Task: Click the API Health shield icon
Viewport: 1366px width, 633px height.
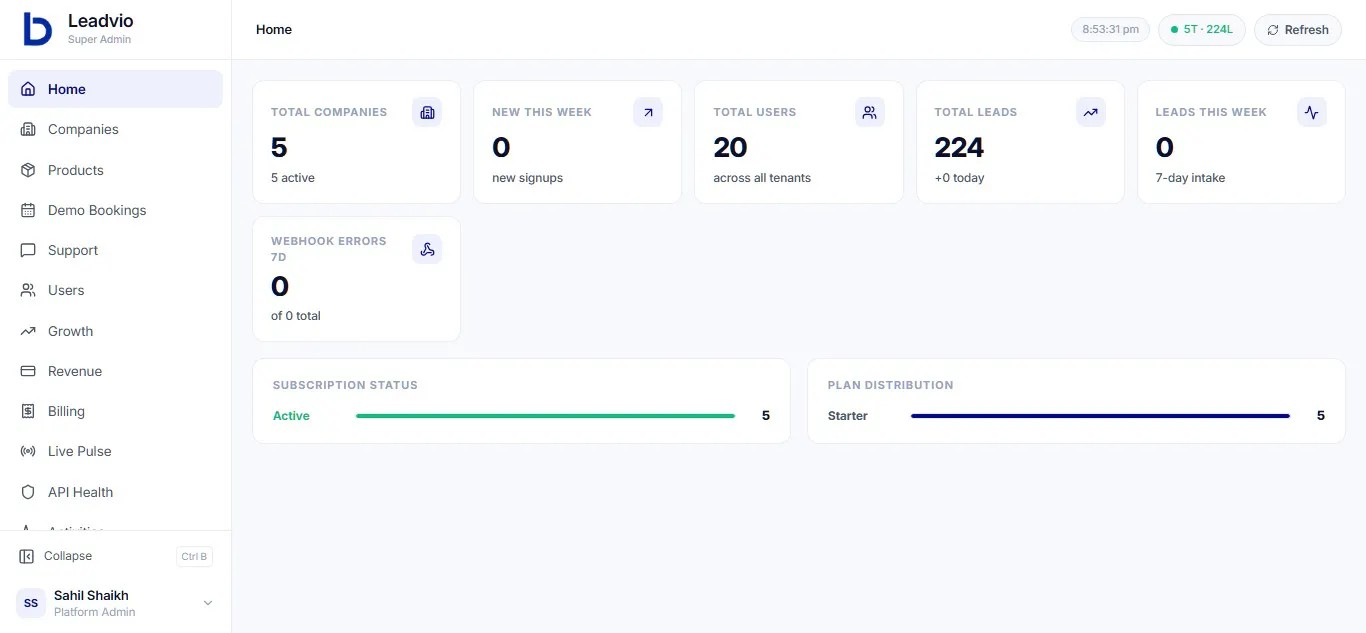Action: (x=28, y=492)
